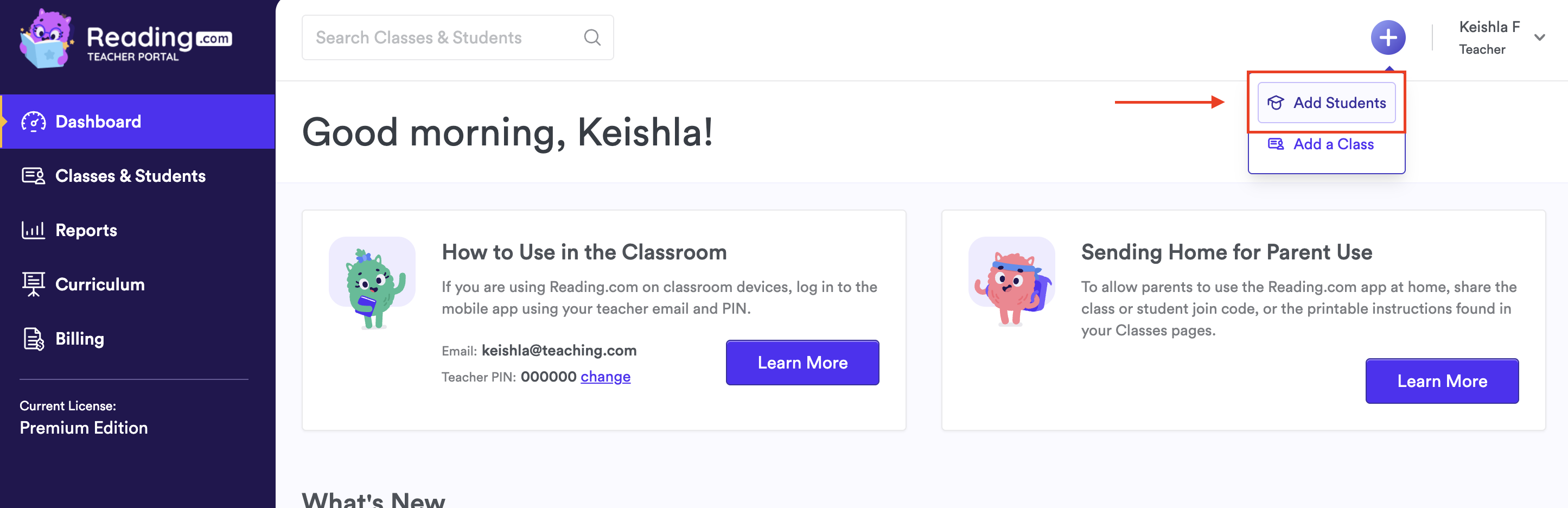Navigate to Billing in the sidebar
This screenshot has height=508, width=1568.
pos(80,339)
